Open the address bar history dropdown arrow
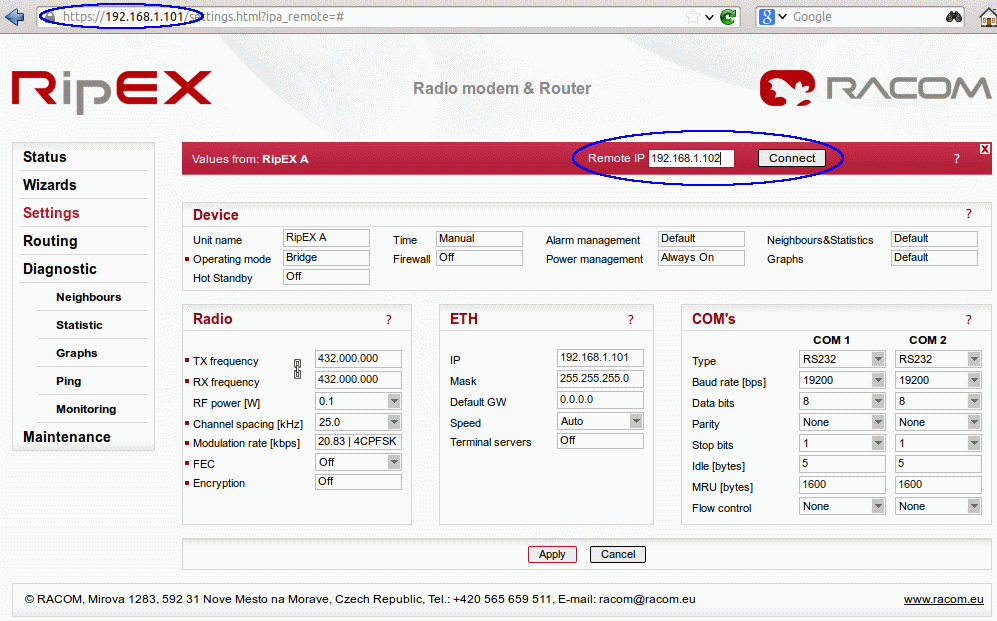This screenshot has height=621, width=997. [x=710, y=18]
